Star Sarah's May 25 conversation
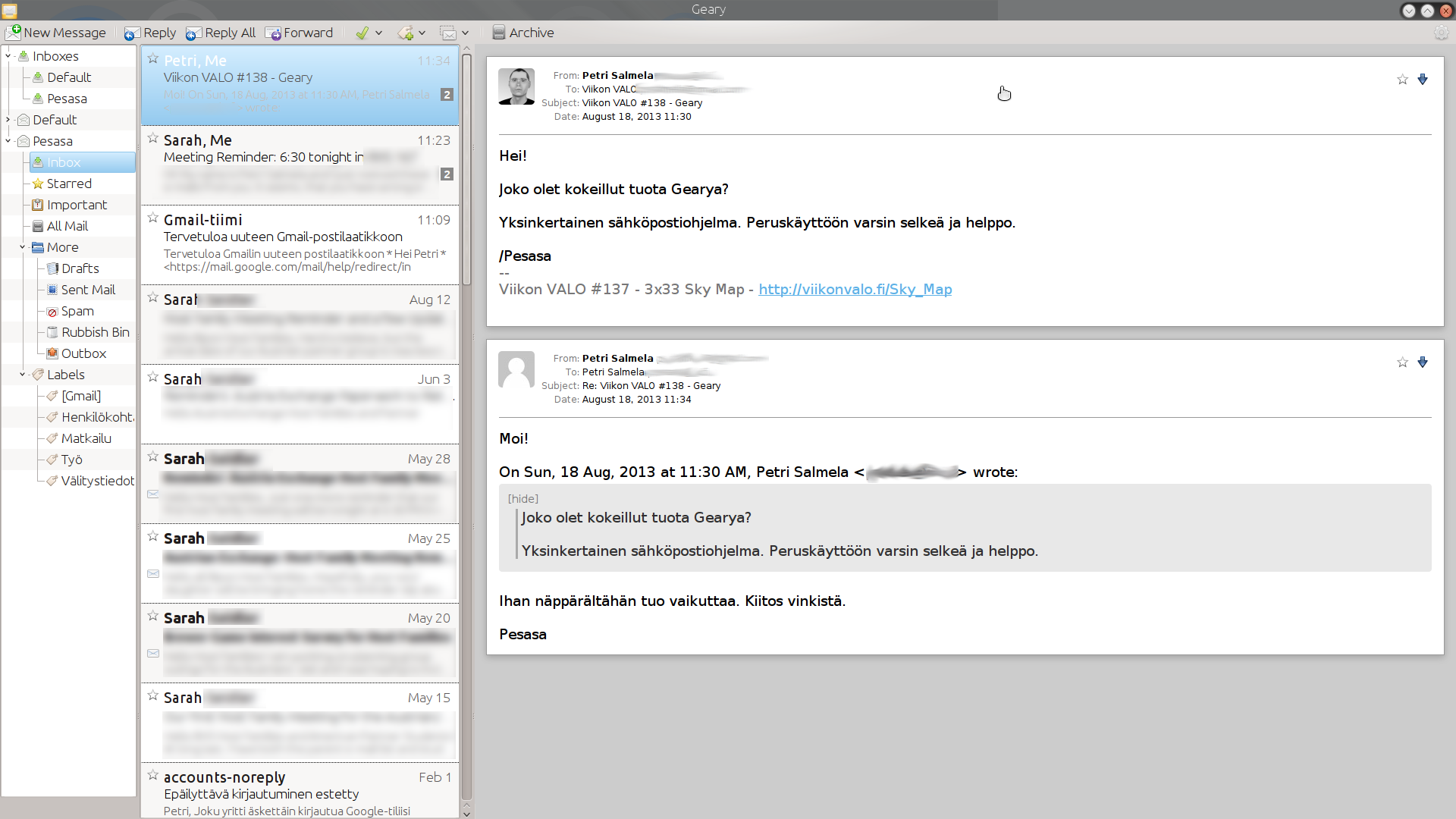This screenshot has width=1456, height=819. click(x=152, y=536)
